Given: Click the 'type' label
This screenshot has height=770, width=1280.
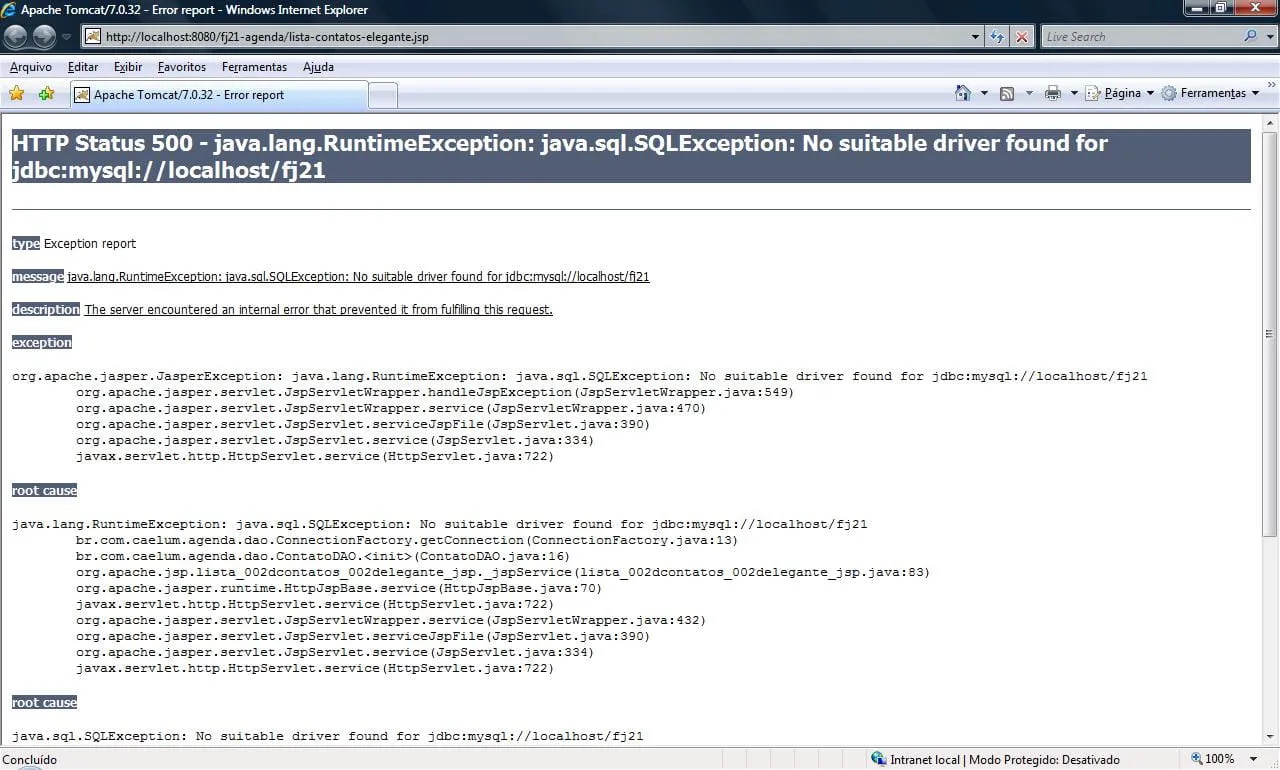Looking at the screenshot, I should pos(26,243).
